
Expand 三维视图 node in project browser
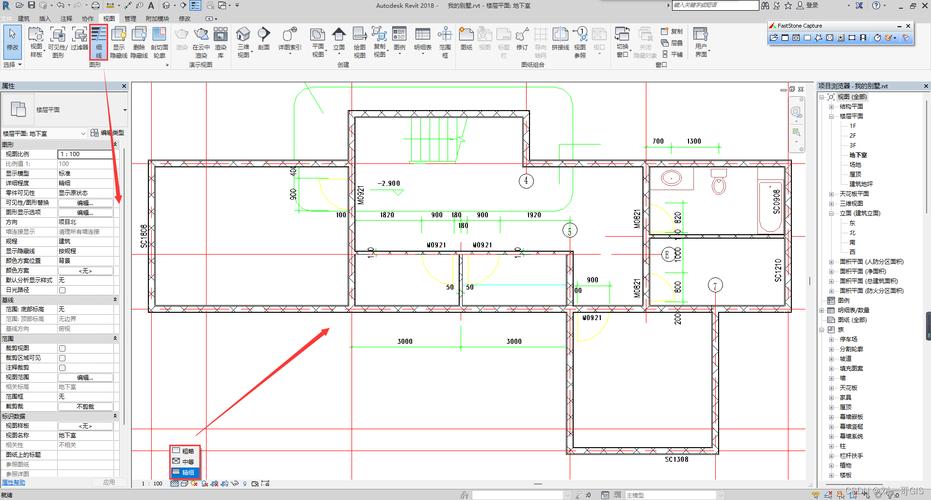tap(831, 203)
